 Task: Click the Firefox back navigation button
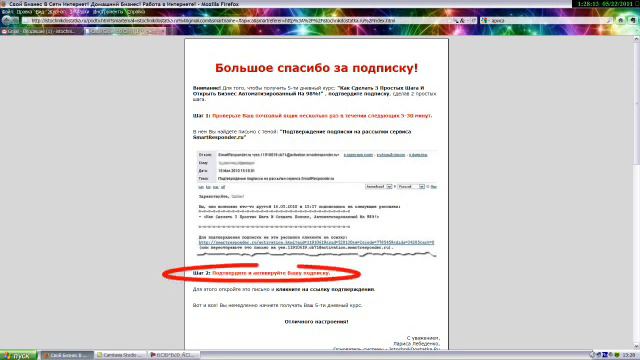pyautogui.click(x=7, y=20)
